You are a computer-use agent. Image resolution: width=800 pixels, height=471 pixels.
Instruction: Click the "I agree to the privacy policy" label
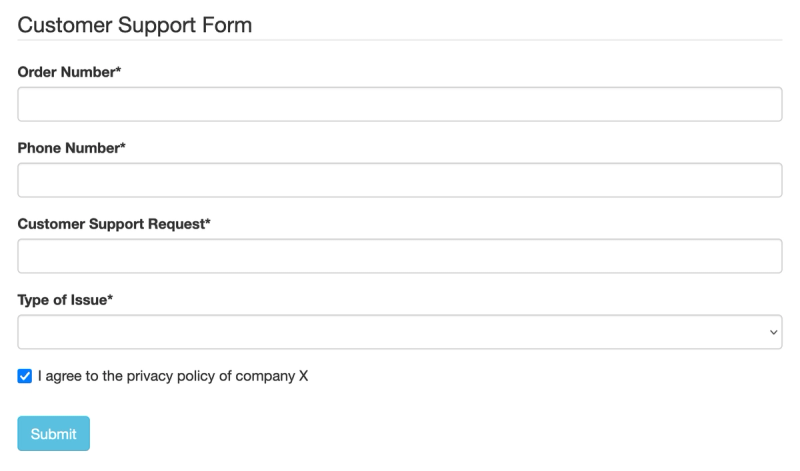click(x=173, y=377)
